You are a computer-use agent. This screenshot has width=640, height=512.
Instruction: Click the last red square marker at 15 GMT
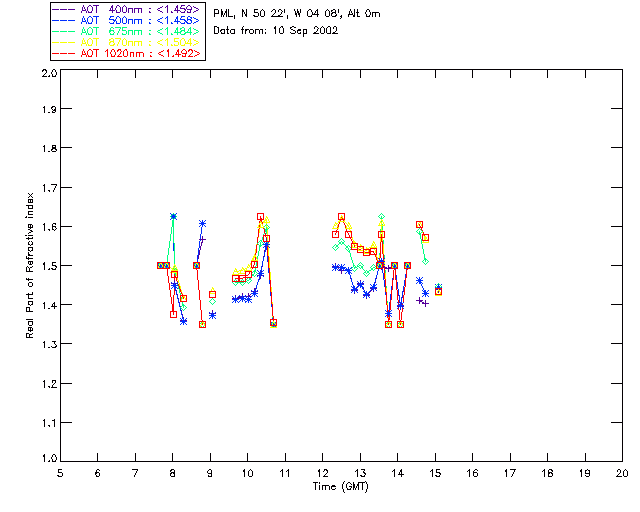pyautogui.click(x=438, y=292)
